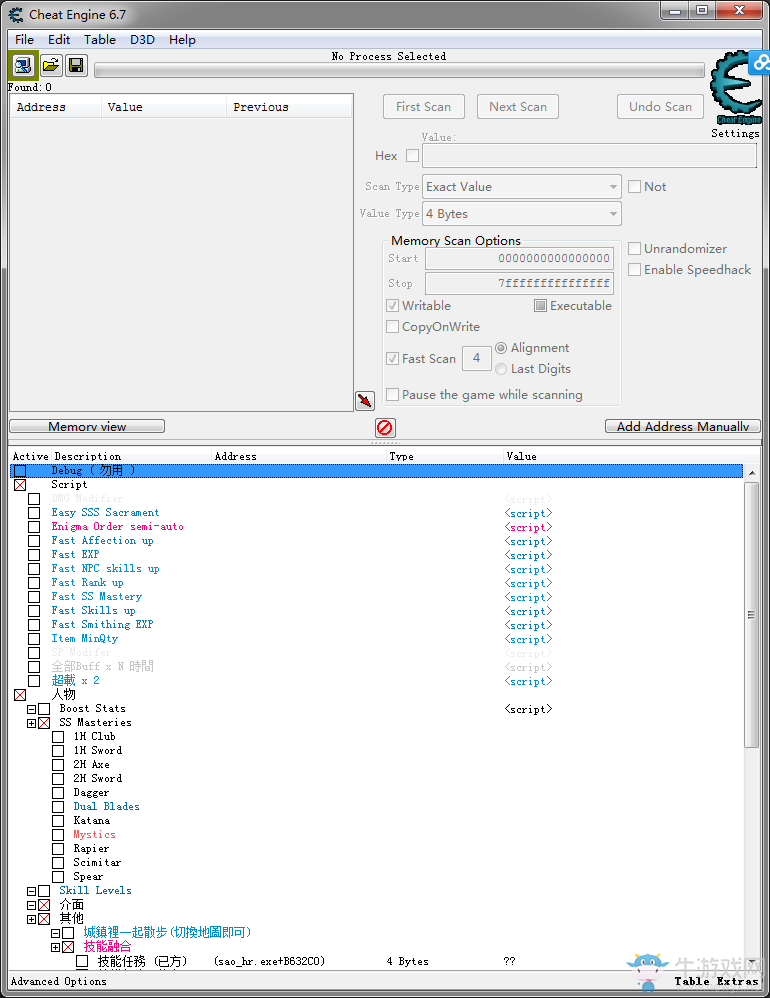Select the Last Digits radio button
This screenshot has height=998, width=770.
coord(501,369)
